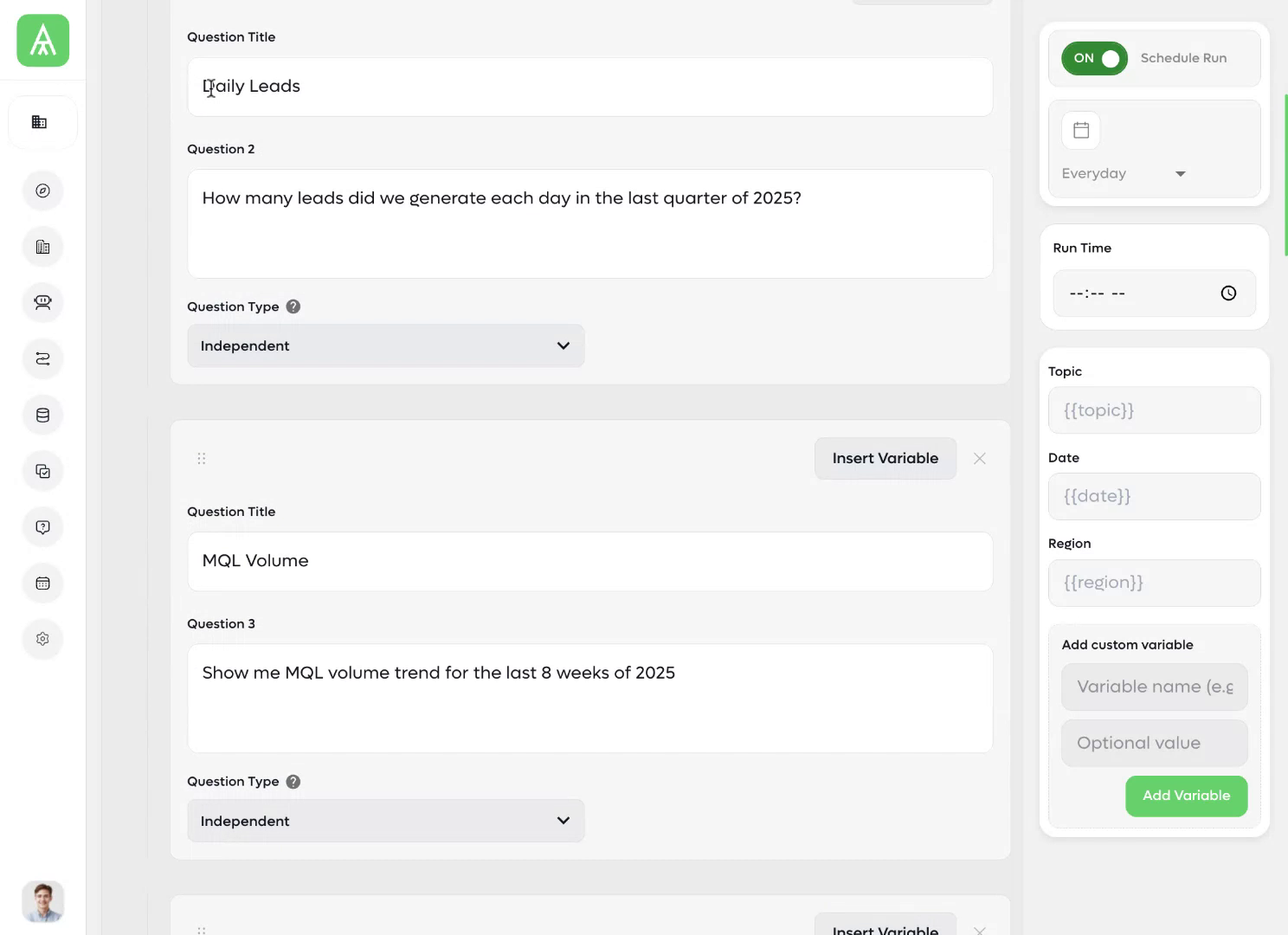Open Question 2 Independent type dropdown
The height and width of the screenshot is (935, 1288).
click(386, 345)
